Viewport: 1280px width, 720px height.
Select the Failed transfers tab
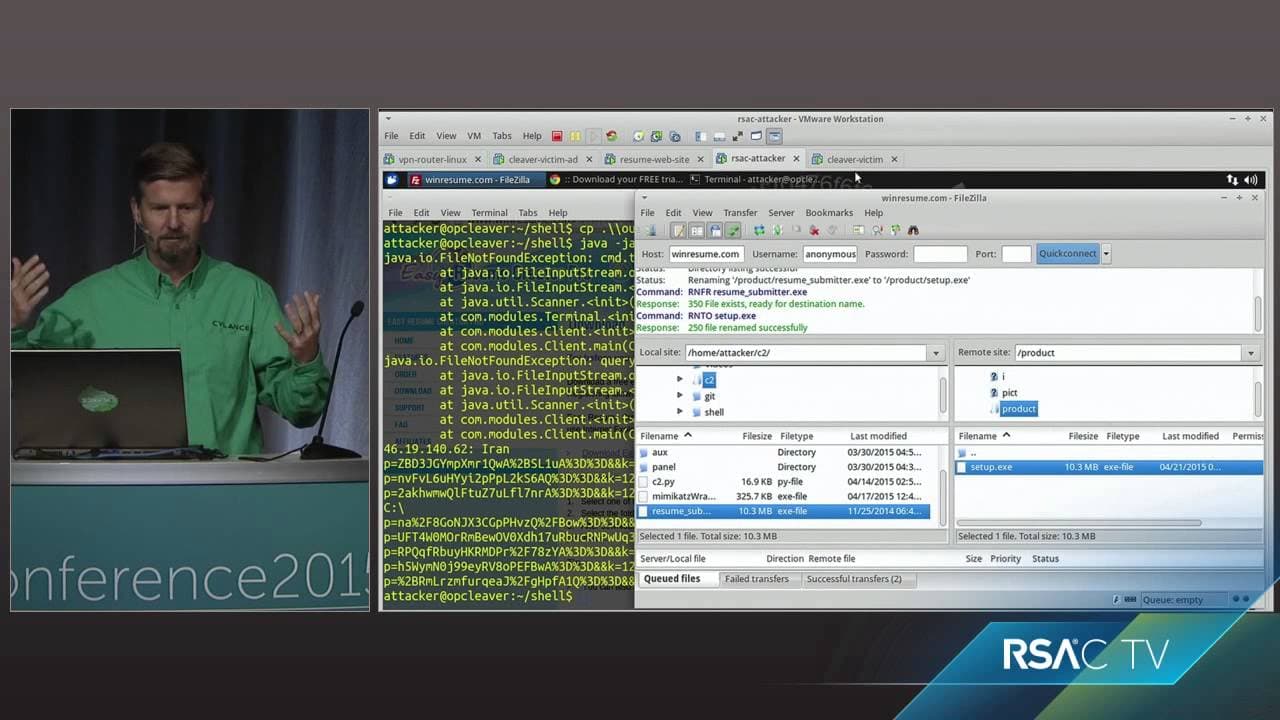(x=756, y=579)
